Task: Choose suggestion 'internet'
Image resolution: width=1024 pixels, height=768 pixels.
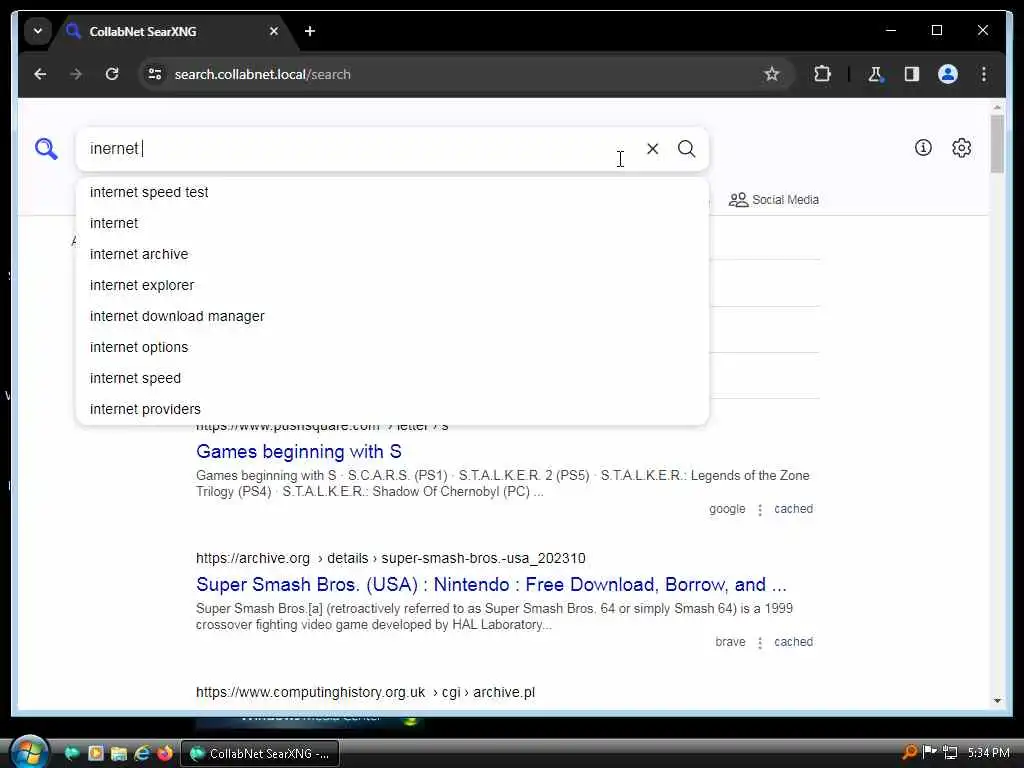Action: [x=392, y=223]
